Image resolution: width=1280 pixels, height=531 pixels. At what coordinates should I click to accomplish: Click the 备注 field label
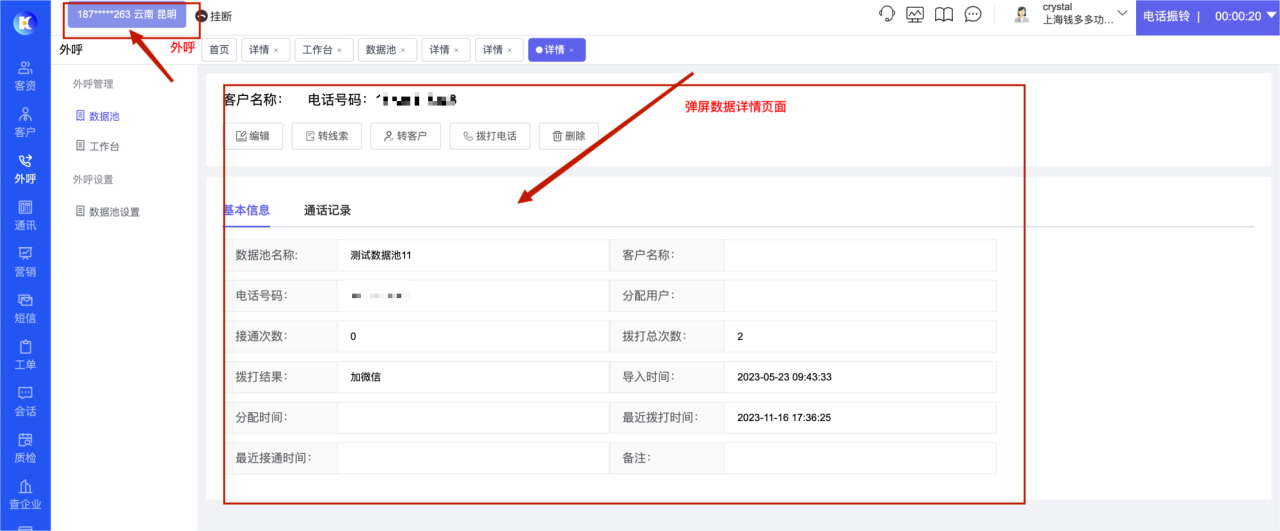[x=637, y=458]
